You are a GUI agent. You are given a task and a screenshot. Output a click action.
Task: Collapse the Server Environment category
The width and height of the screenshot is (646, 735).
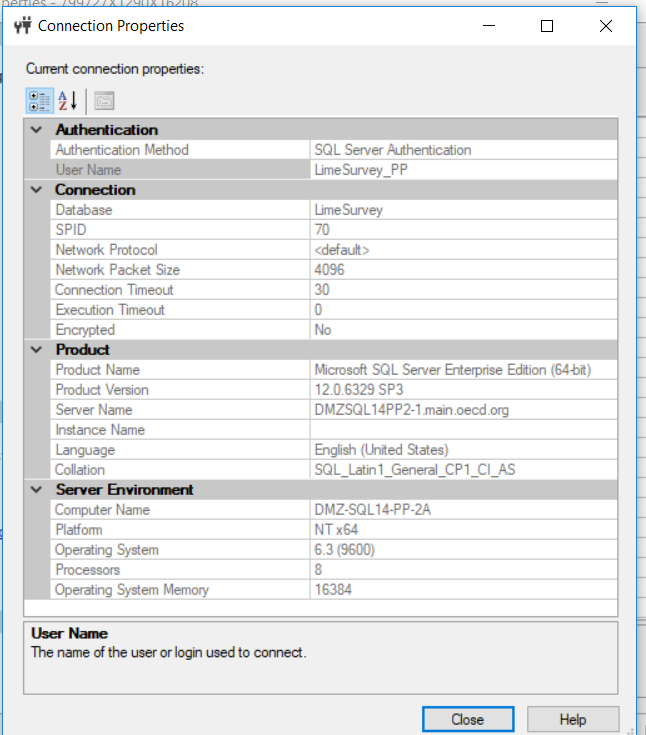pos(37,490)
